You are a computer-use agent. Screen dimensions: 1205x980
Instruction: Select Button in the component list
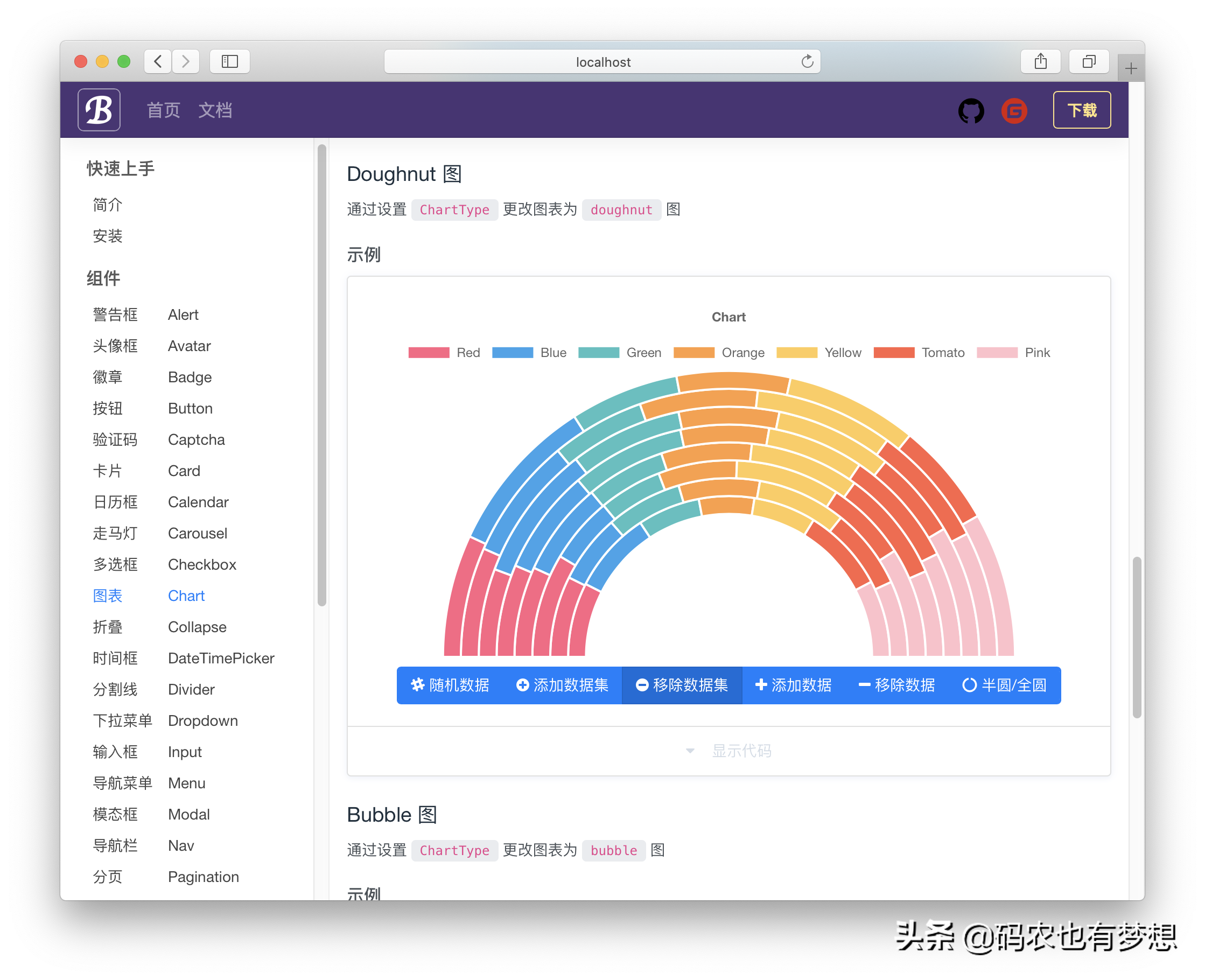190,408
